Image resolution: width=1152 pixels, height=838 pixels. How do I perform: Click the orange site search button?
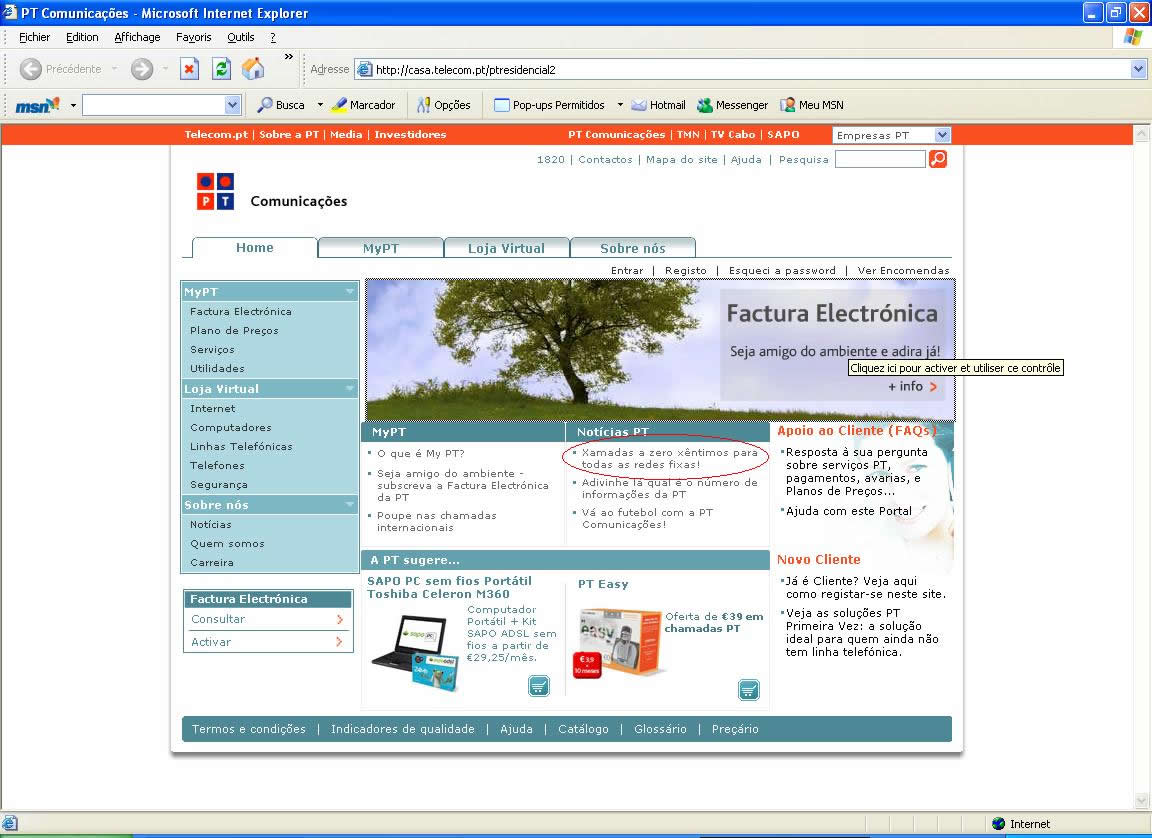(x=938, y=159)
